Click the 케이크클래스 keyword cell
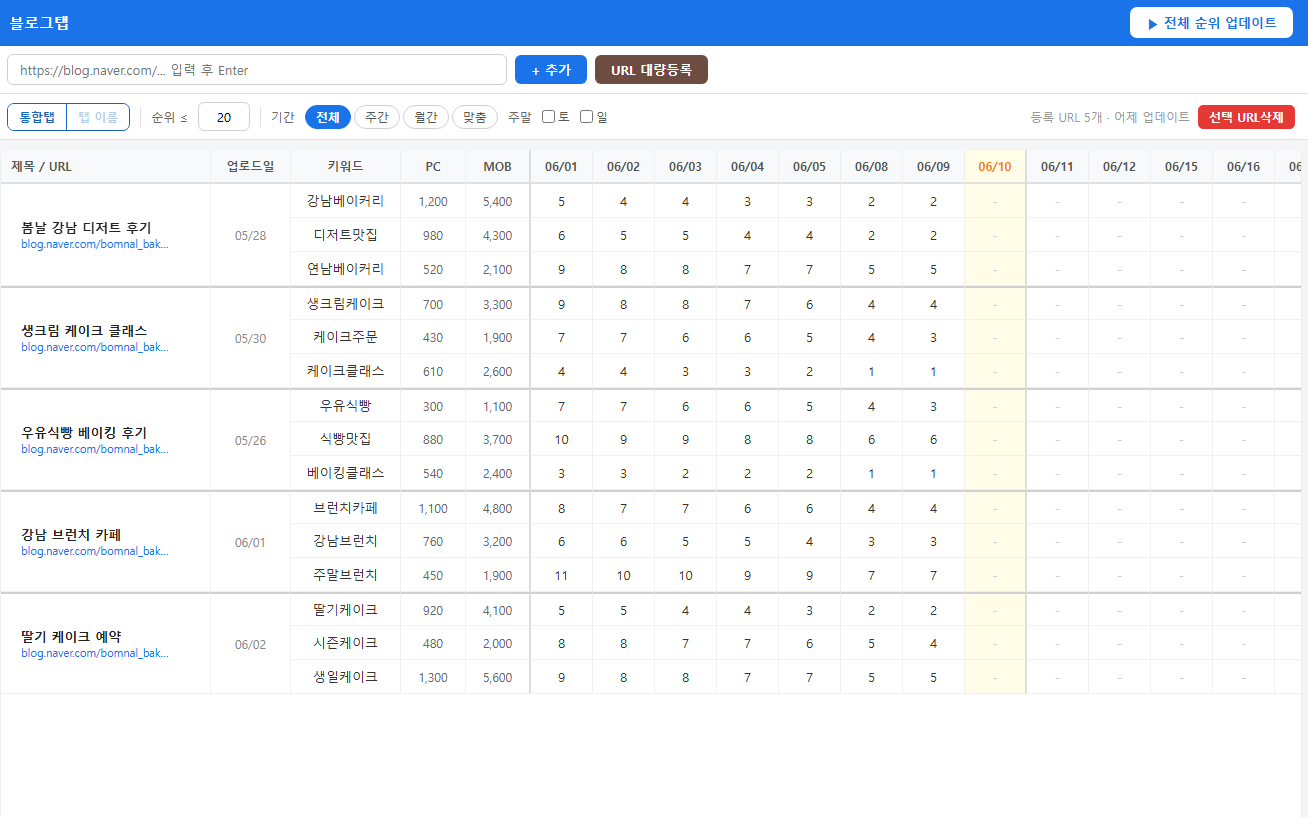Image resolution: width=1308 pixels, height=817 pixels. [346, 371]
